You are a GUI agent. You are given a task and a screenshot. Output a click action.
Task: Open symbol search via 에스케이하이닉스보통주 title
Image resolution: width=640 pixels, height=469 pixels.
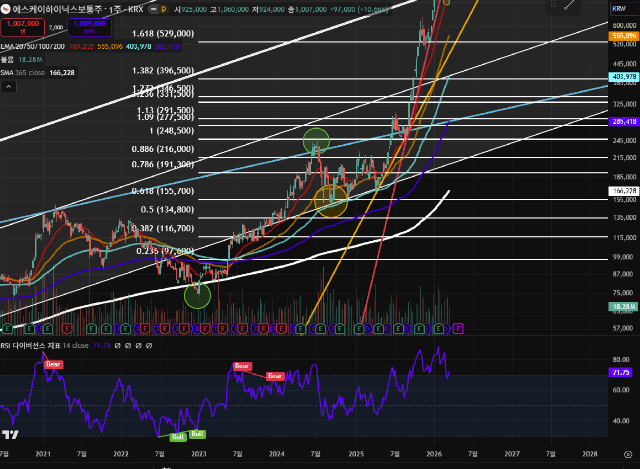pos(57,9)
